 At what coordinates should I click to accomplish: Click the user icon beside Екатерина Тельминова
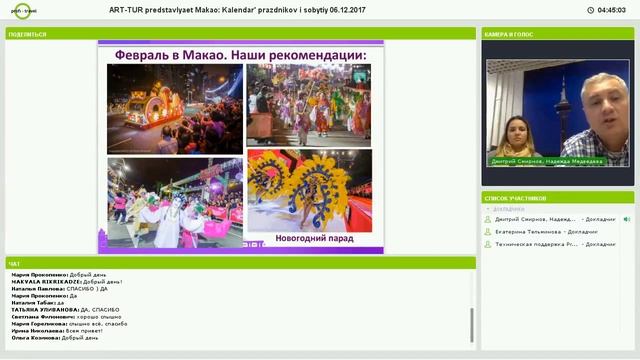pos(487,232)
